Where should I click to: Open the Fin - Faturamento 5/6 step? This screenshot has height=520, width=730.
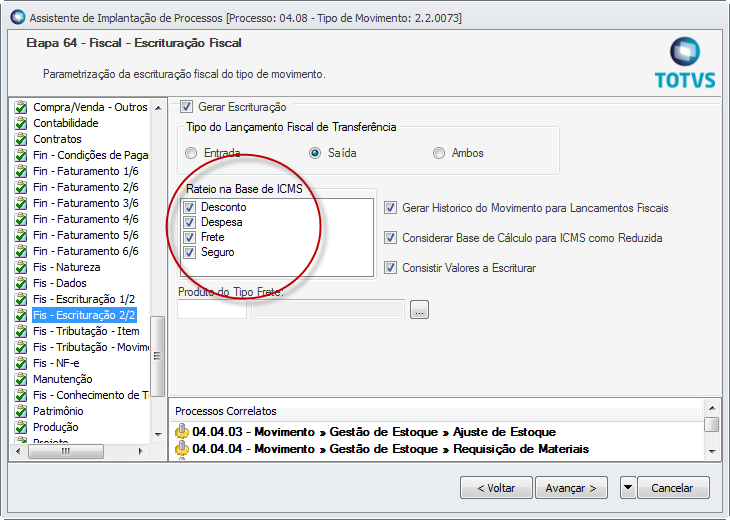point(86,235)
